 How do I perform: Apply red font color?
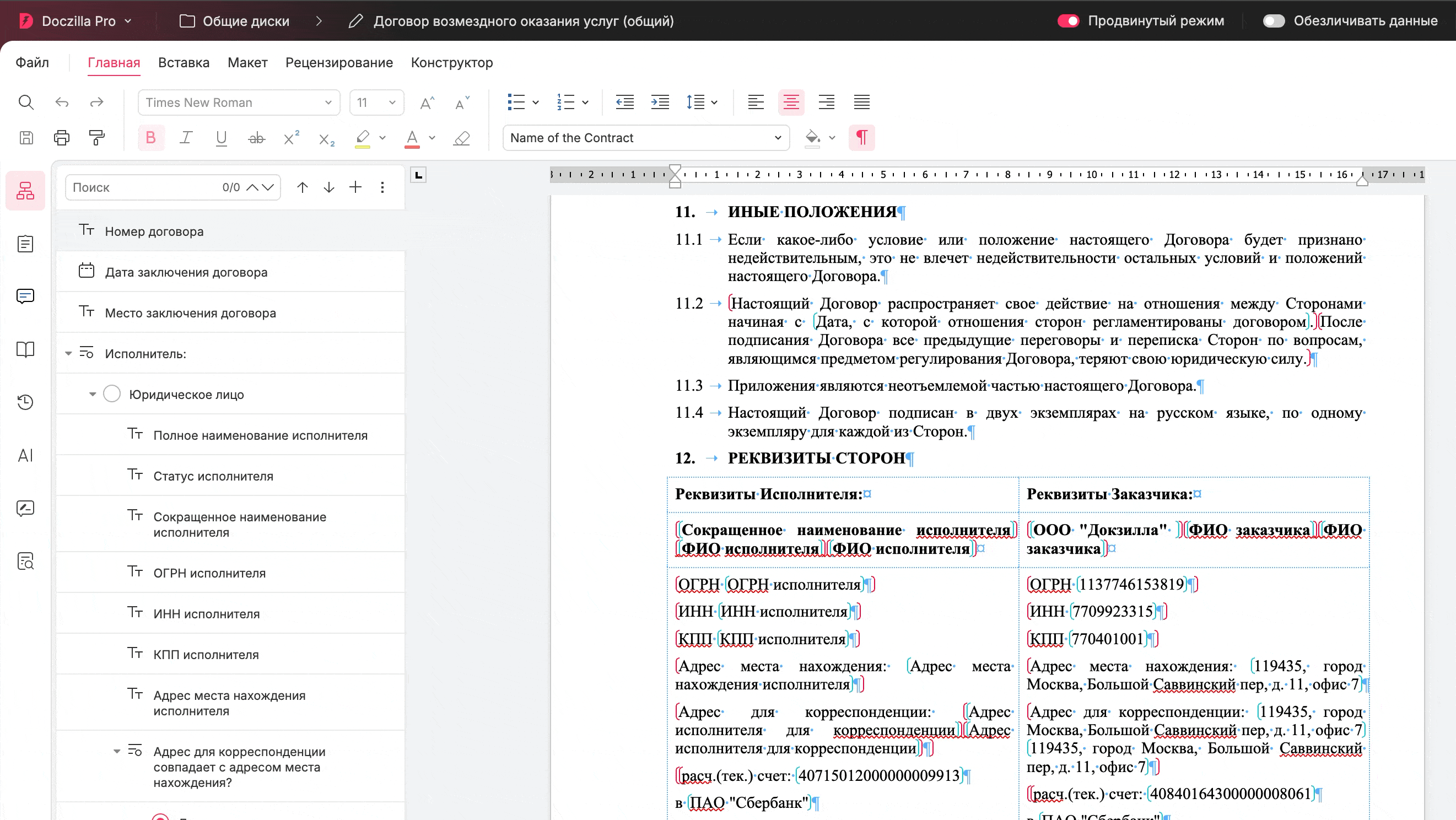(x=412, y=138)
